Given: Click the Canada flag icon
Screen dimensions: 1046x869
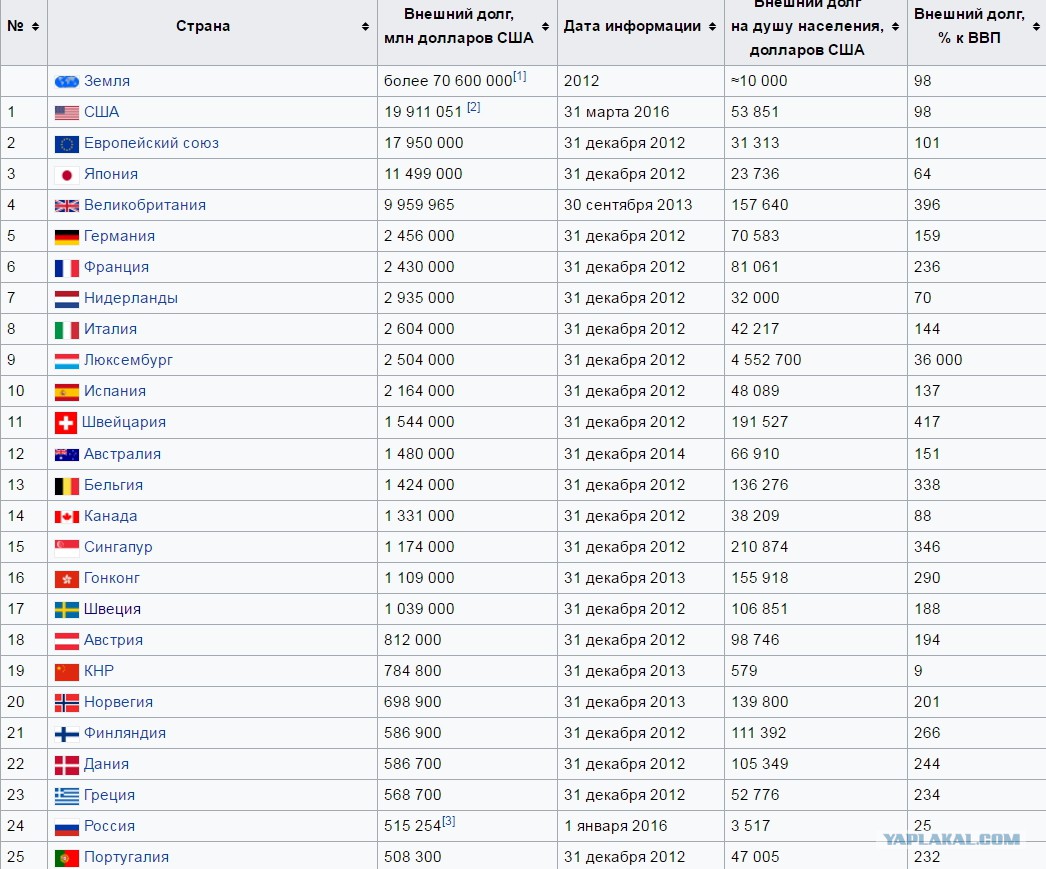Looking at the screenshot, I should 67,517.
